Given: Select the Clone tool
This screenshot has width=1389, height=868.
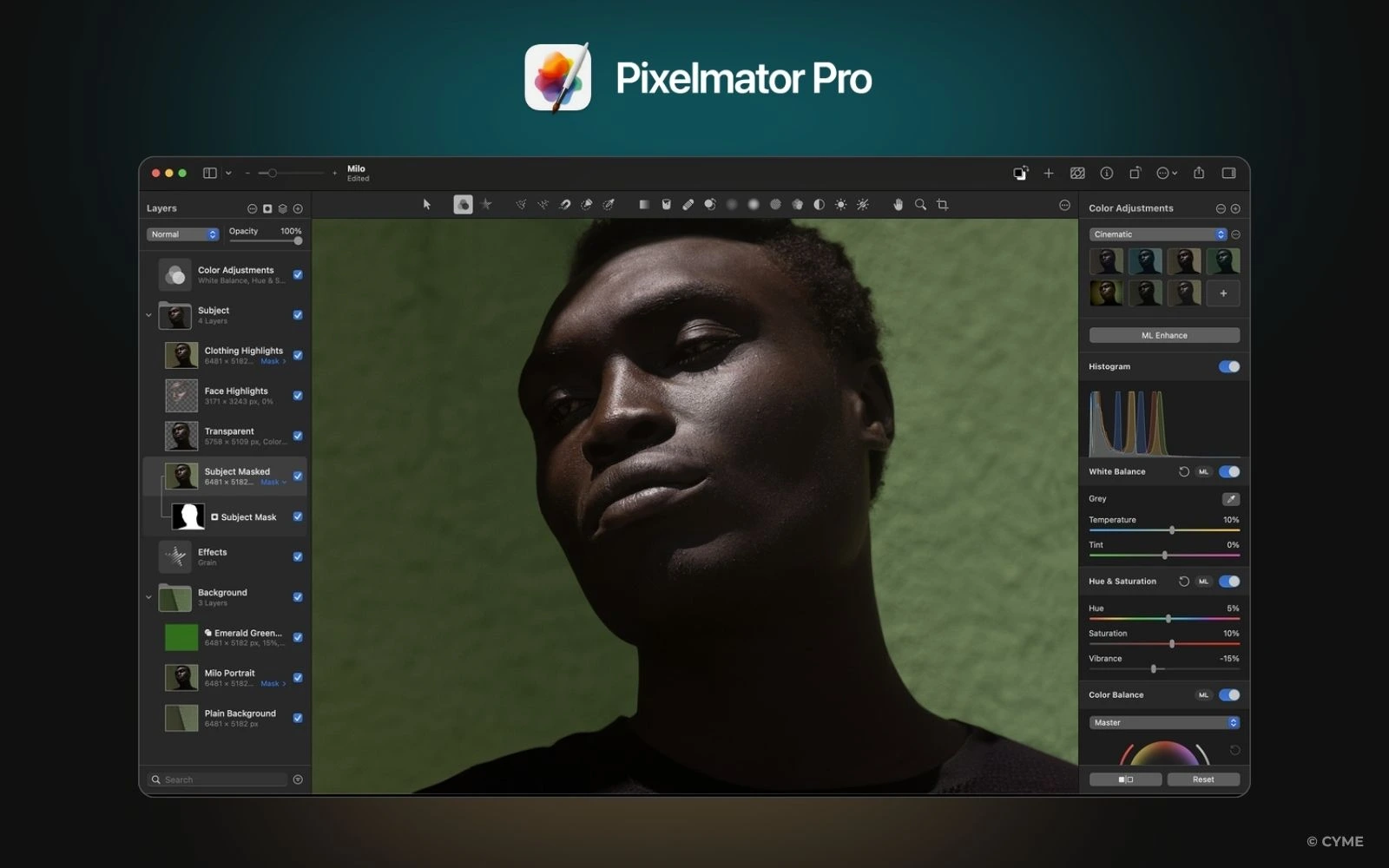Looking at the screenshot, I should pyautogui.click(x=710, y=205).
